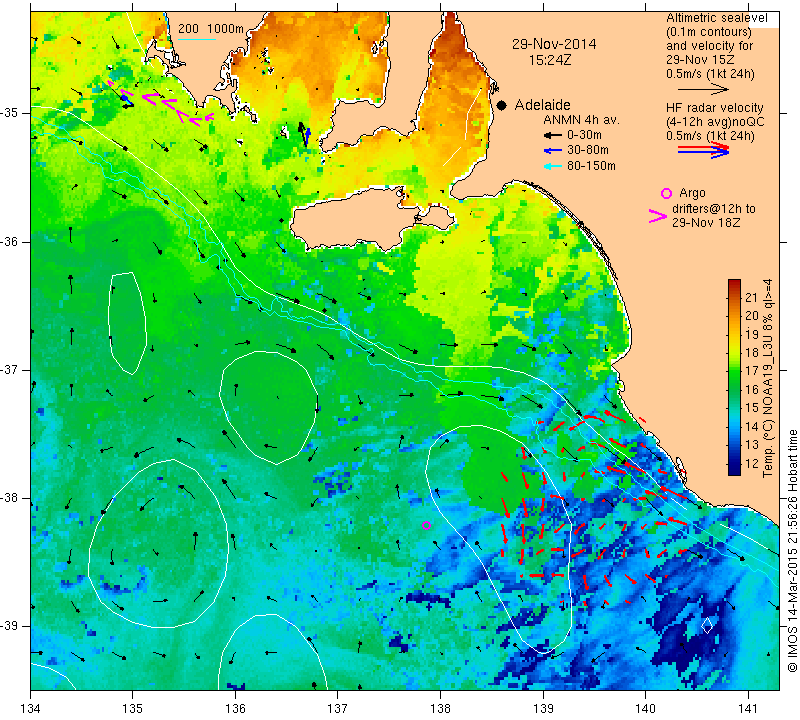Click the 'Argo' legend label
This screenshot has width=800, height=720.
coord(692,193)
